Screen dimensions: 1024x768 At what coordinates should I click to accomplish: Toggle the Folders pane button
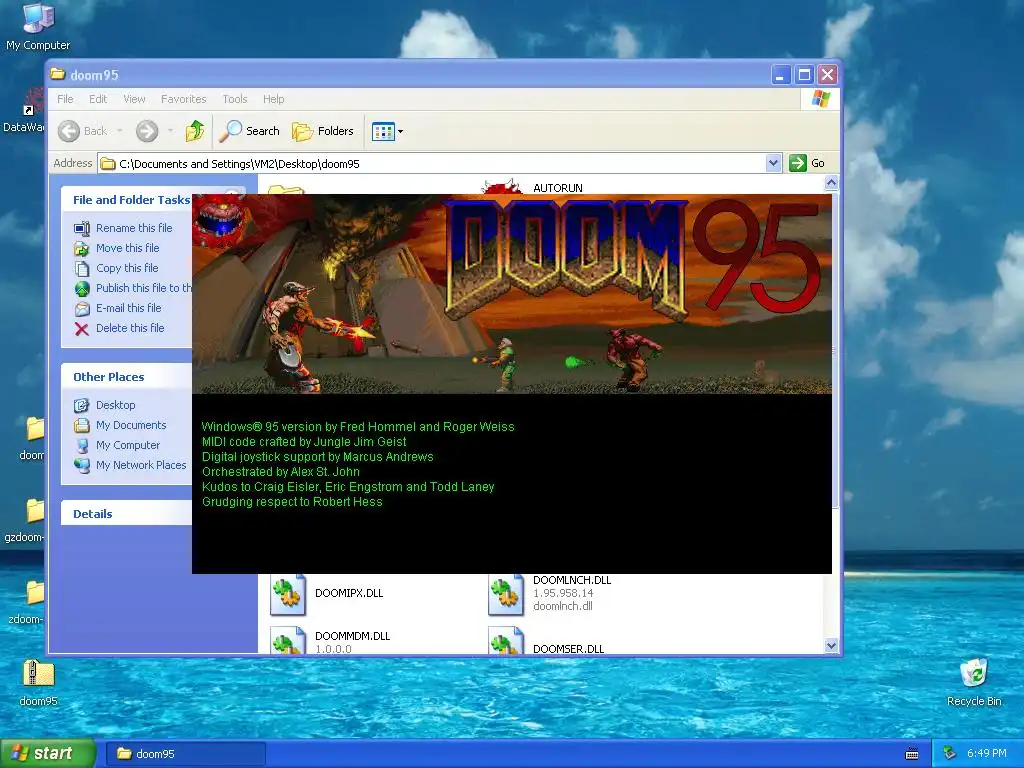(323, 131)
